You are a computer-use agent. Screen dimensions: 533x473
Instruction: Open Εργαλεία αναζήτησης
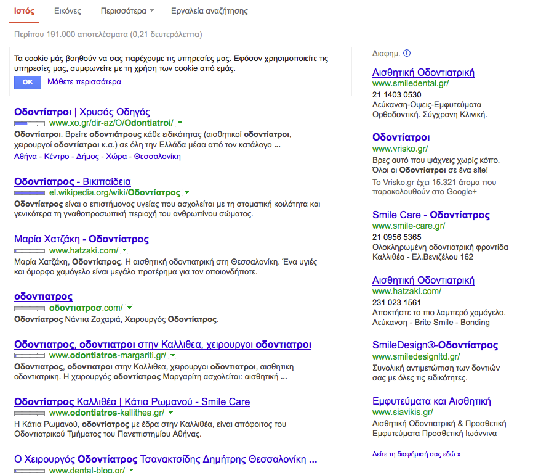point(209,11)
